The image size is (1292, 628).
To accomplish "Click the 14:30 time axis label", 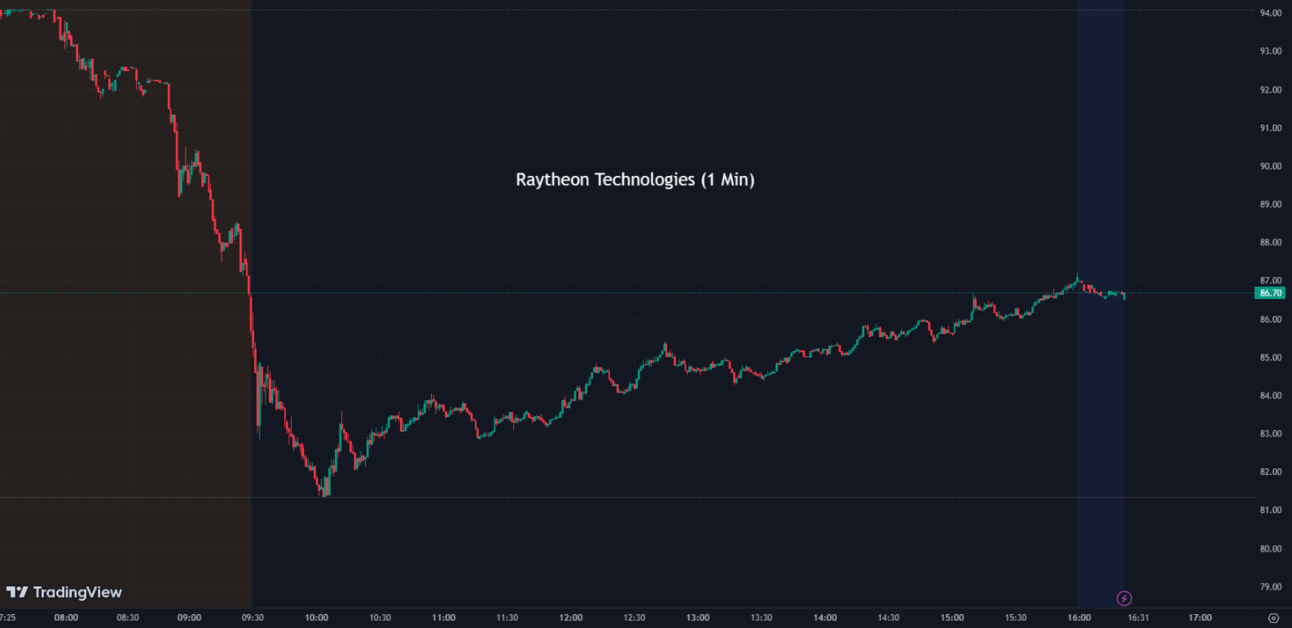I will click(x=888, y=618).
